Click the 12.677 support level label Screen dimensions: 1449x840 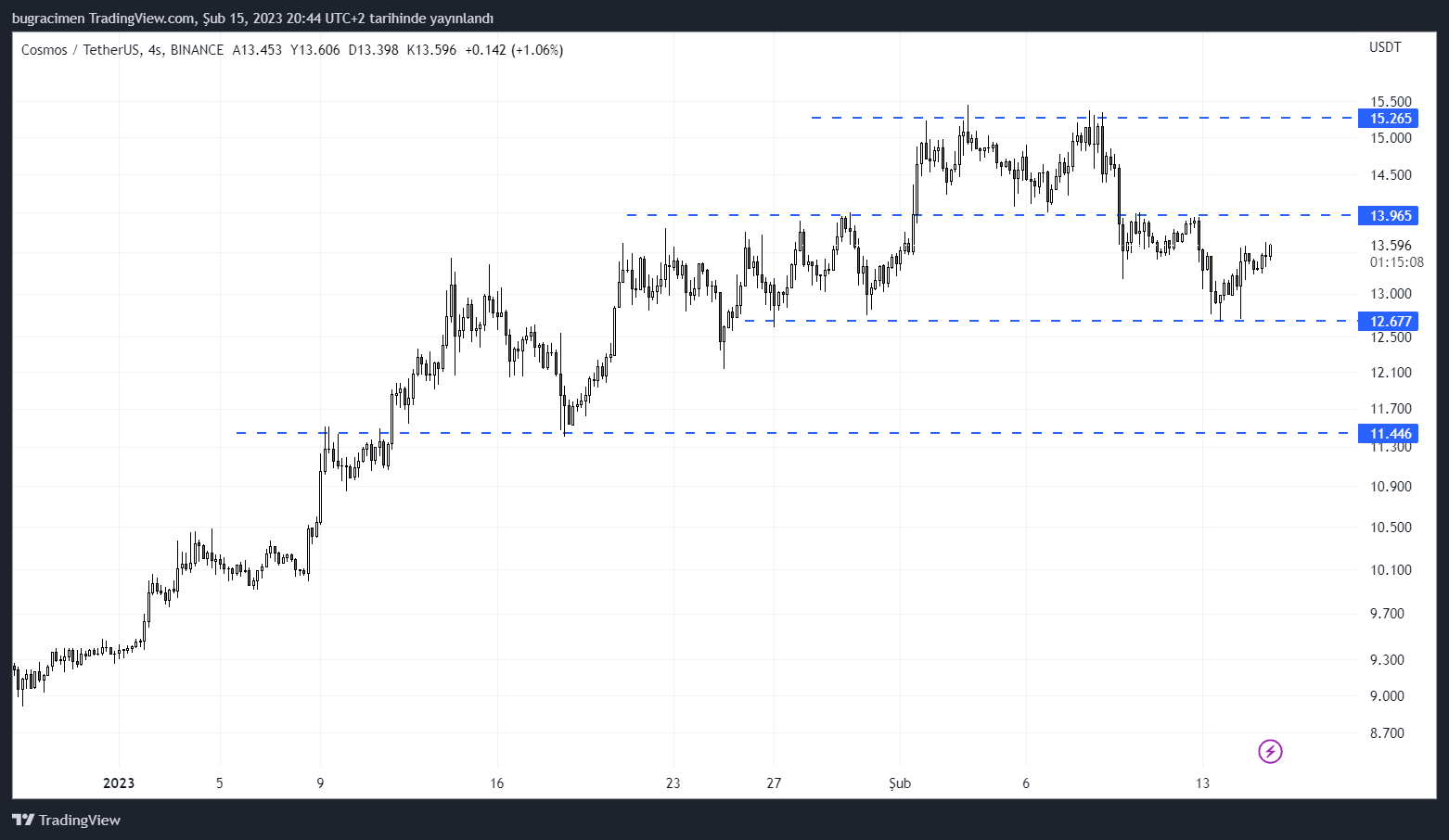click(1389, 322)
